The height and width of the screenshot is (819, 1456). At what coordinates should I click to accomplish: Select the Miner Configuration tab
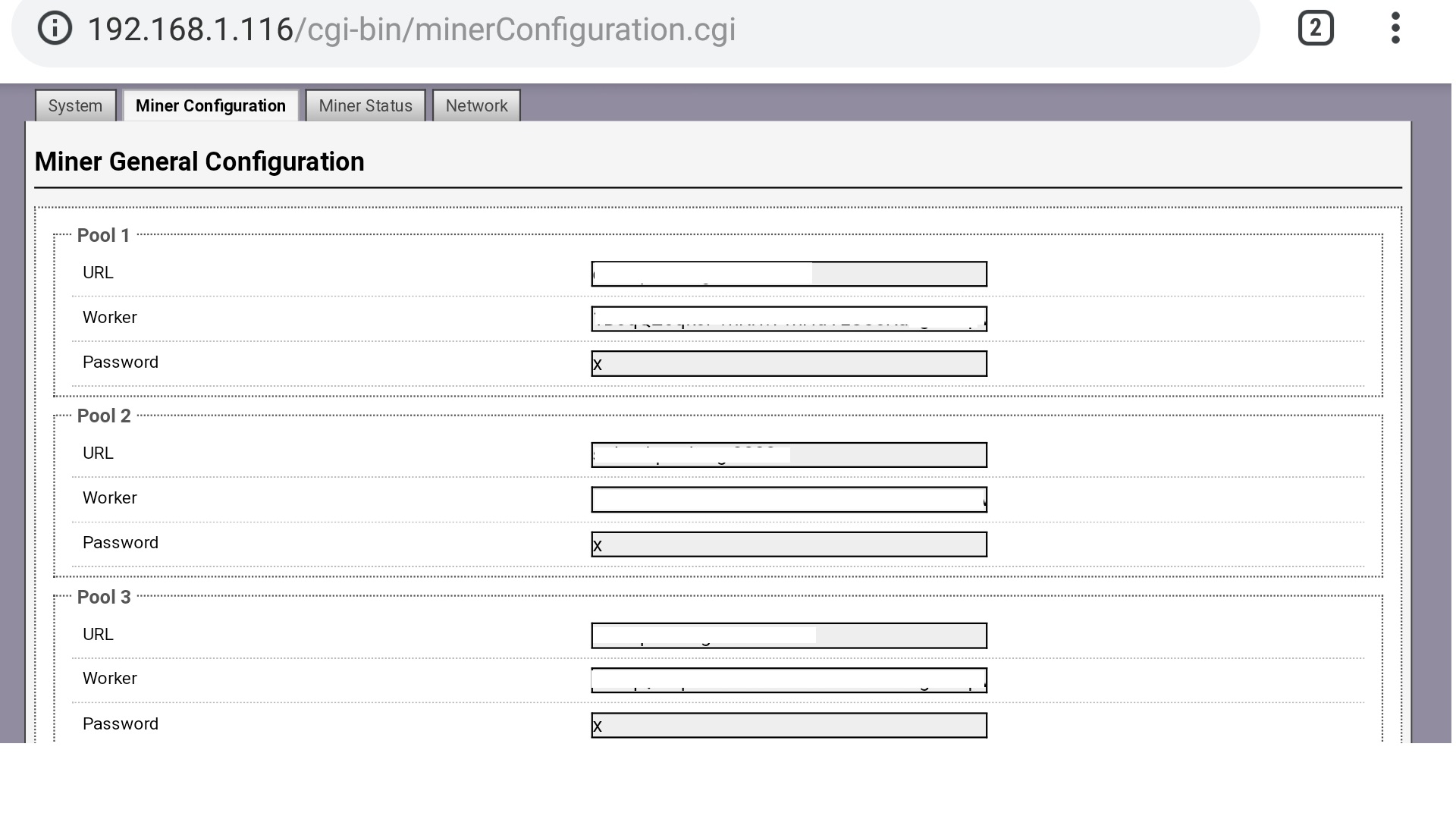tap(211, 105)
